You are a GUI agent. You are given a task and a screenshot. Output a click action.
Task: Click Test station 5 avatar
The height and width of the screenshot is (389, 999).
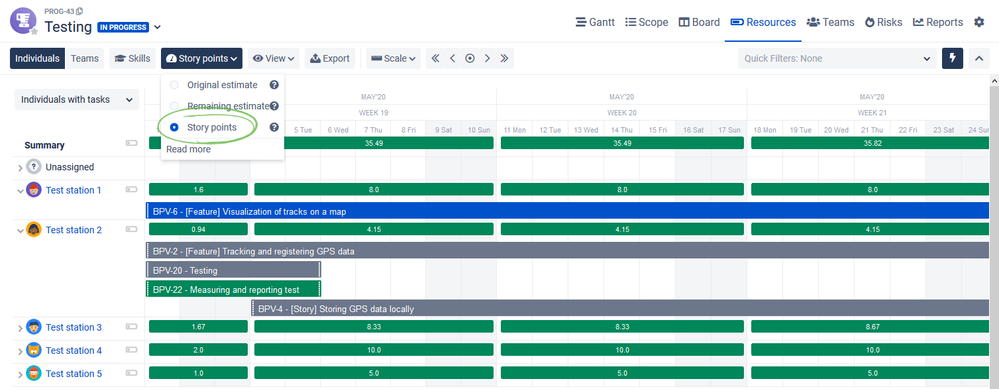pos(34,374)
